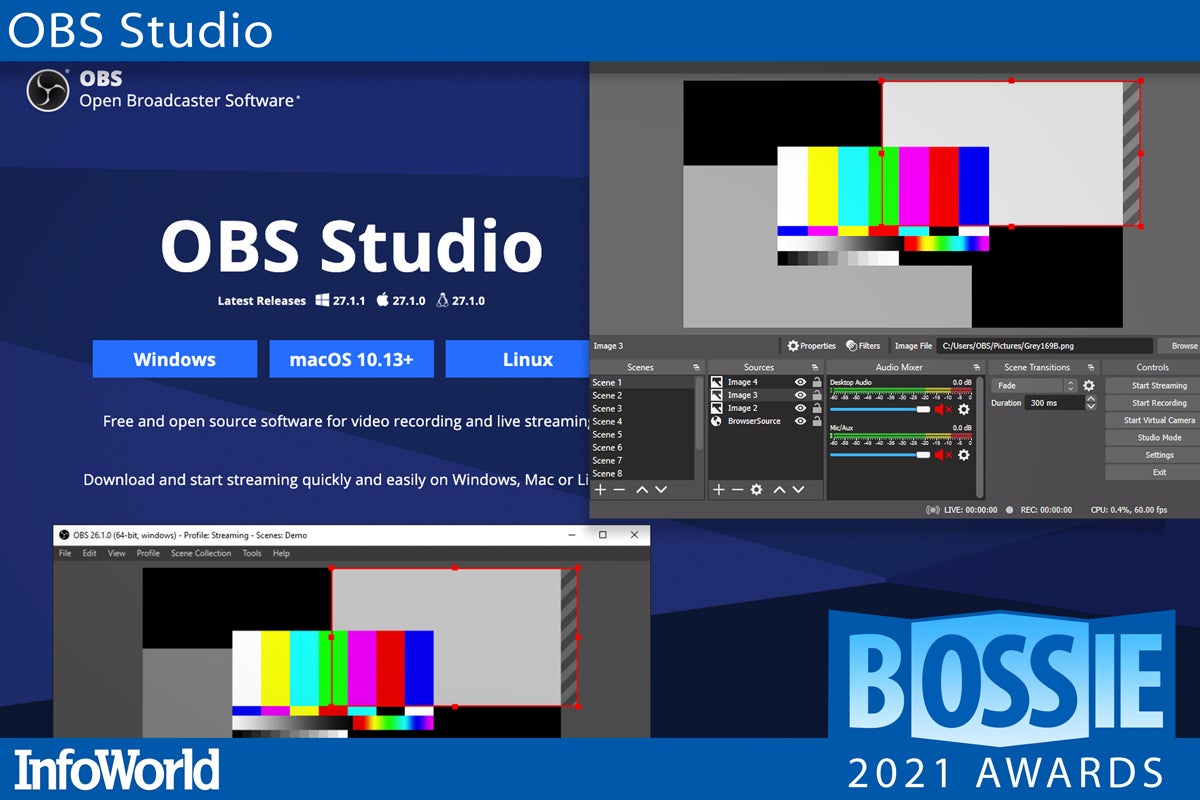Open Fade transition properties gear

coord(1089,385)
